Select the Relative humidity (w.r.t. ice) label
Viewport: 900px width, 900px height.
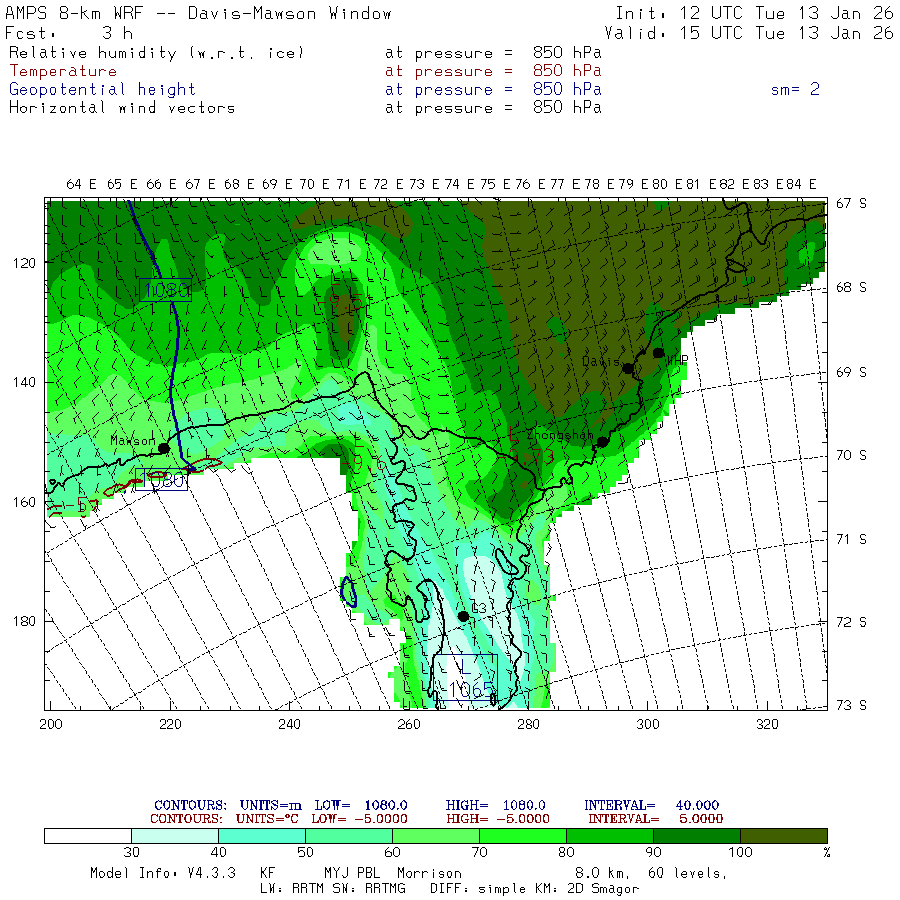pyautogui.click(x=156, y=53)
